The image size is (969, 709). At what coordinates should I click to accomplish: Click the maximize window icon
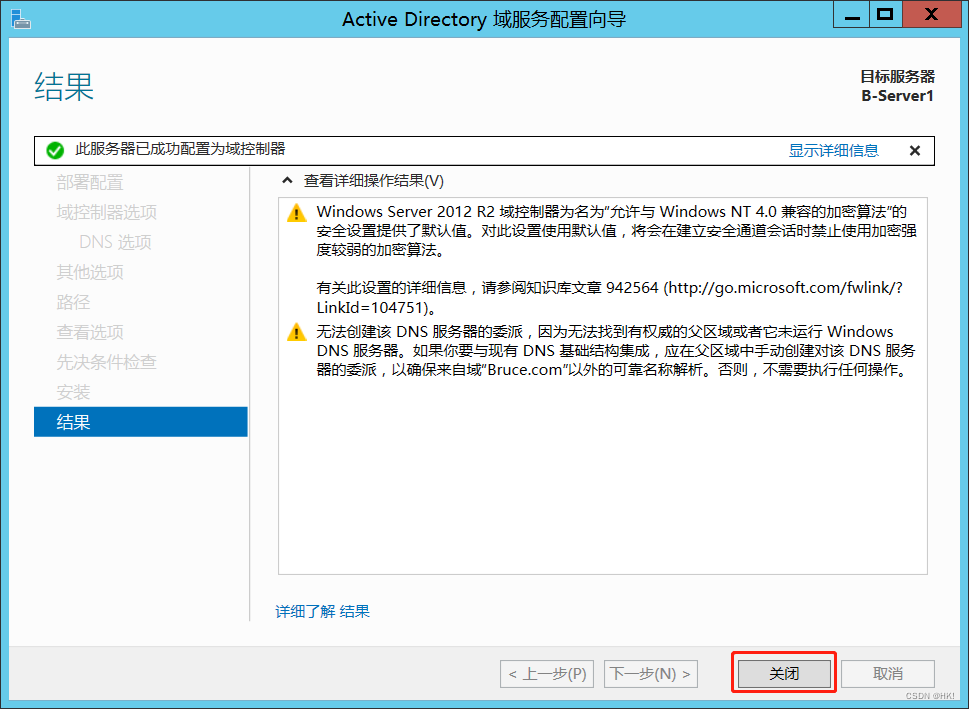click(884, 14)
